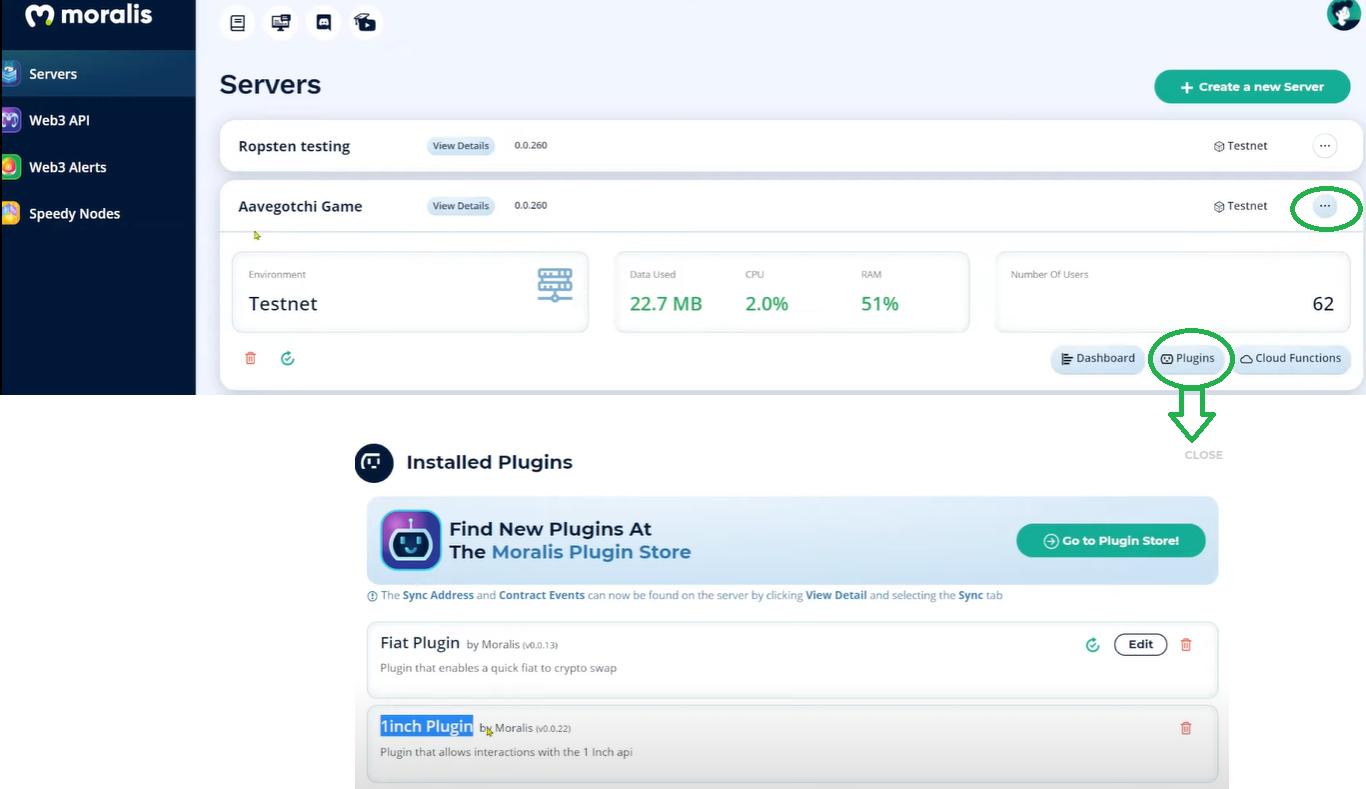Click the 1inch Plugin description text
Viewport: 1366px width, 789px height.
[x=506, y=752]
